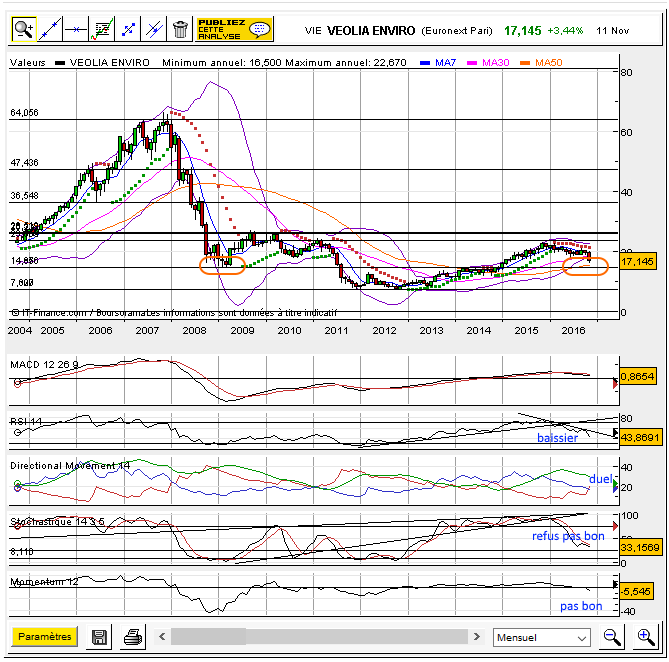Zoom out with the minus magnifier
The height and width of the screenshot is (662, 669).
[612, 637]
